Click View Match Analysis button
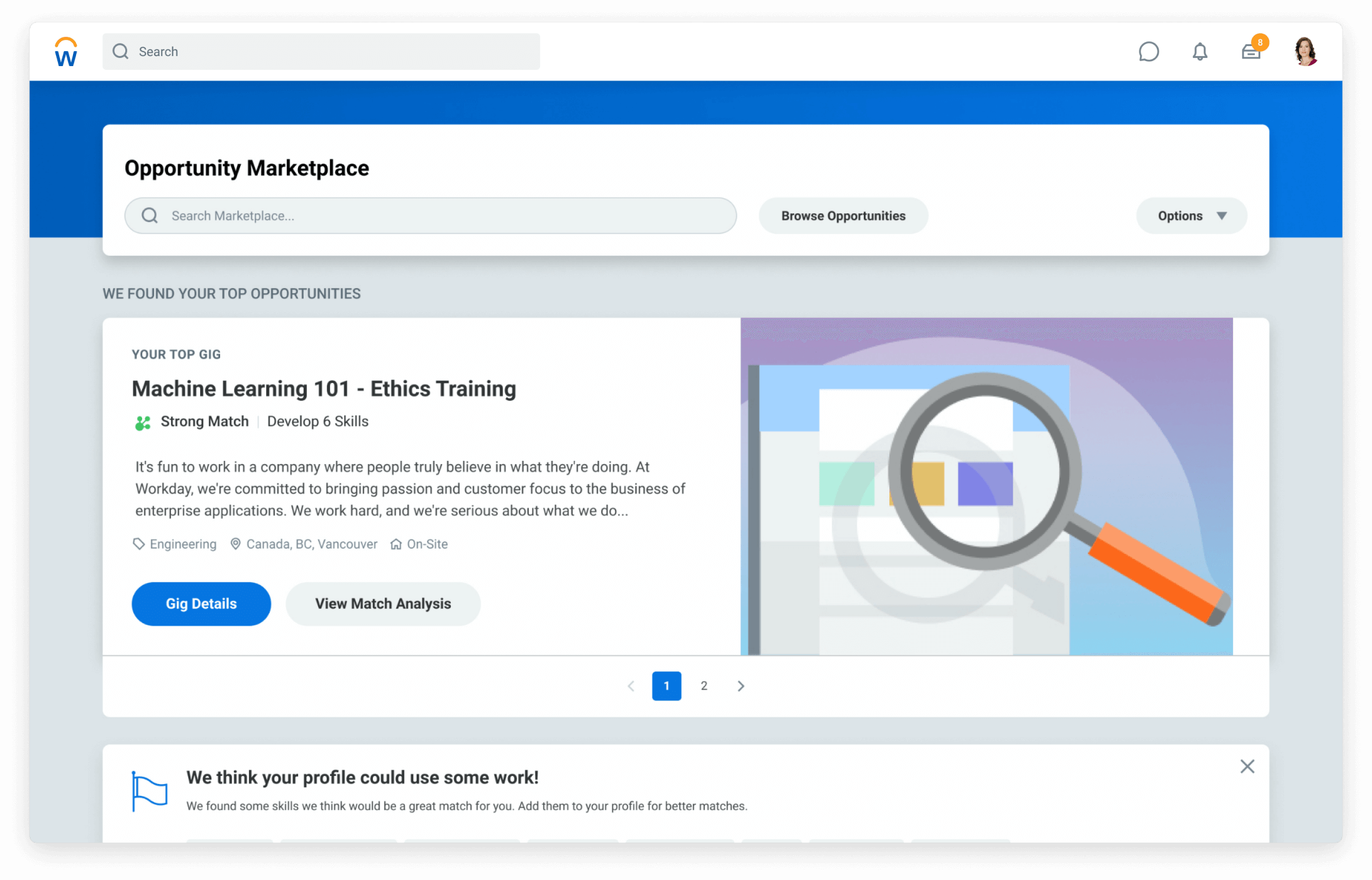 pos(383,604)
